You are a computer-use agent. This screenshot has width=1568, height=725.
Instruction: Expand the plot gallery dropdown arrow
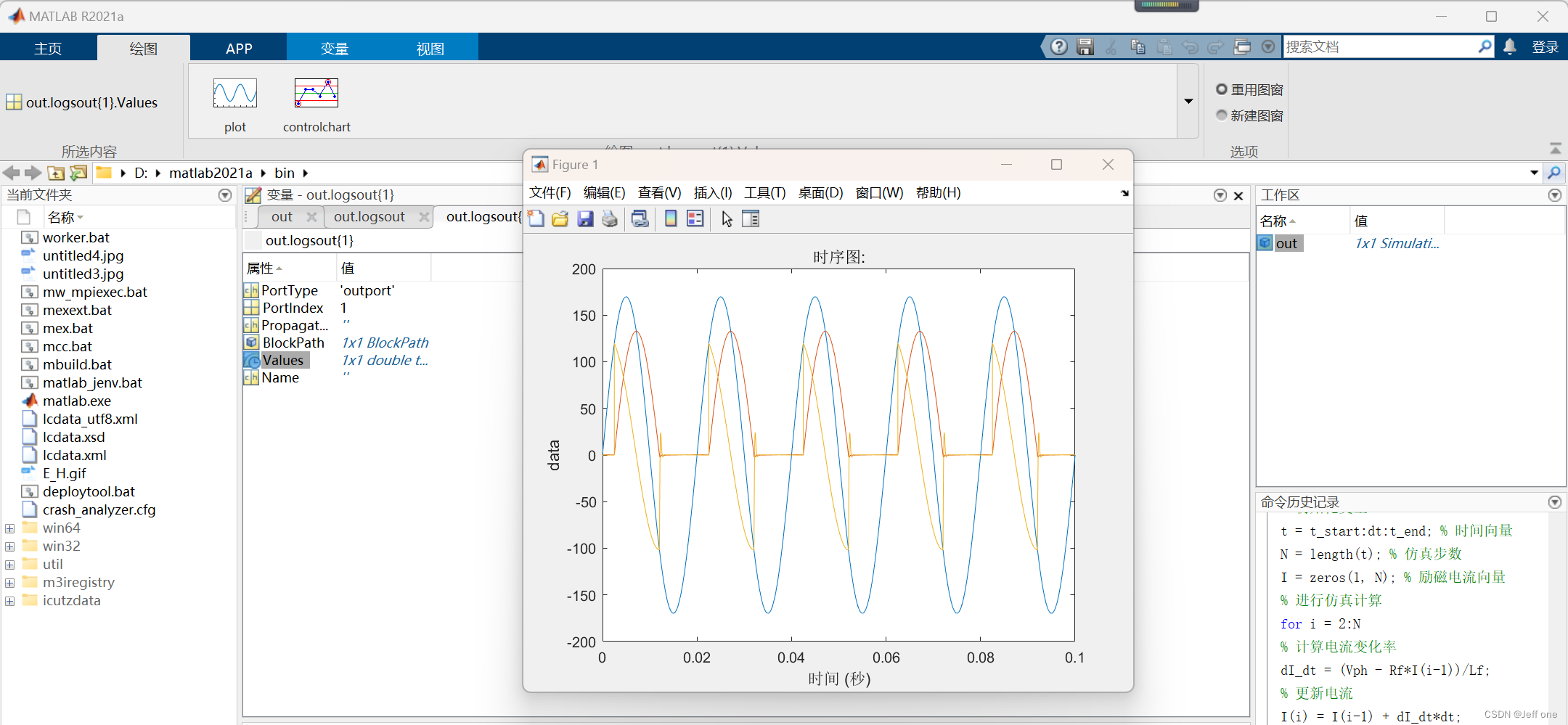(x=1188, y=101)
